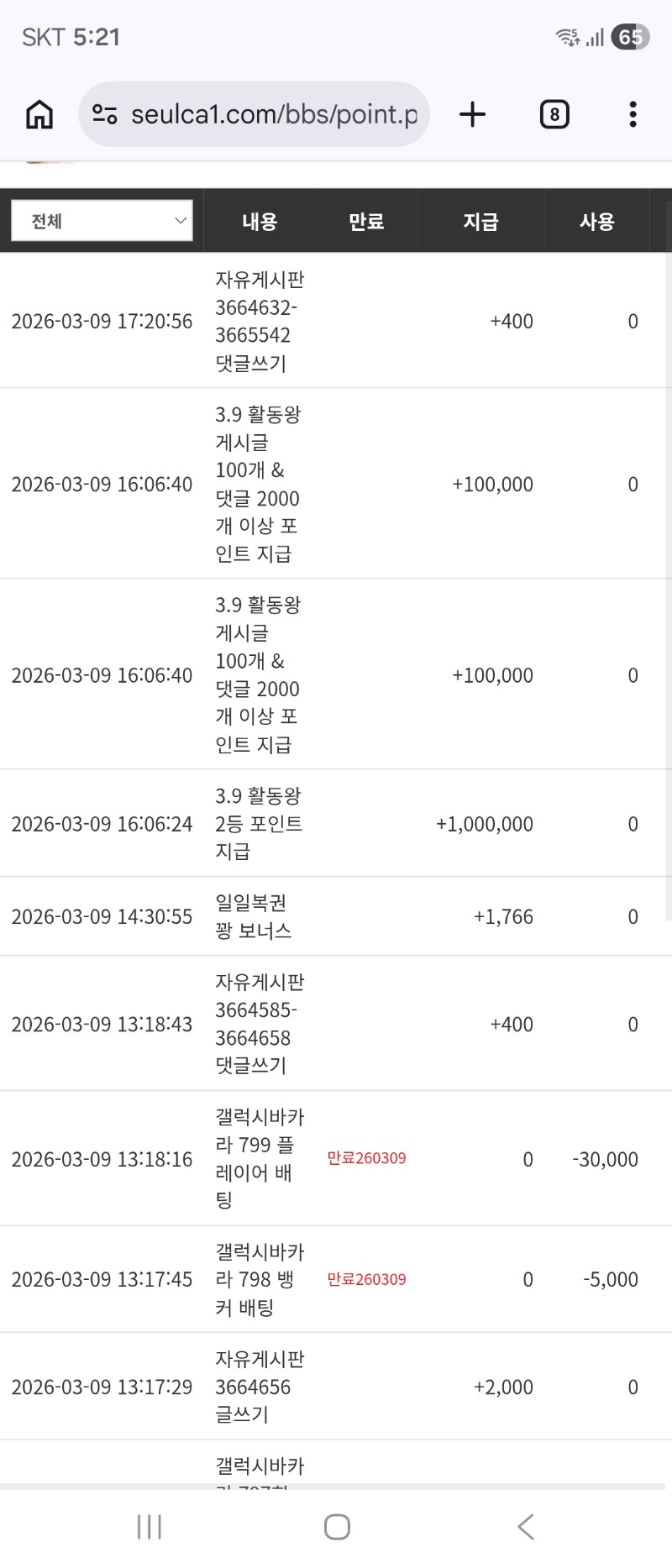This screenshot has width=672, height=1568.
Task: Tap the browser home icon
Action: coord(39,114)
